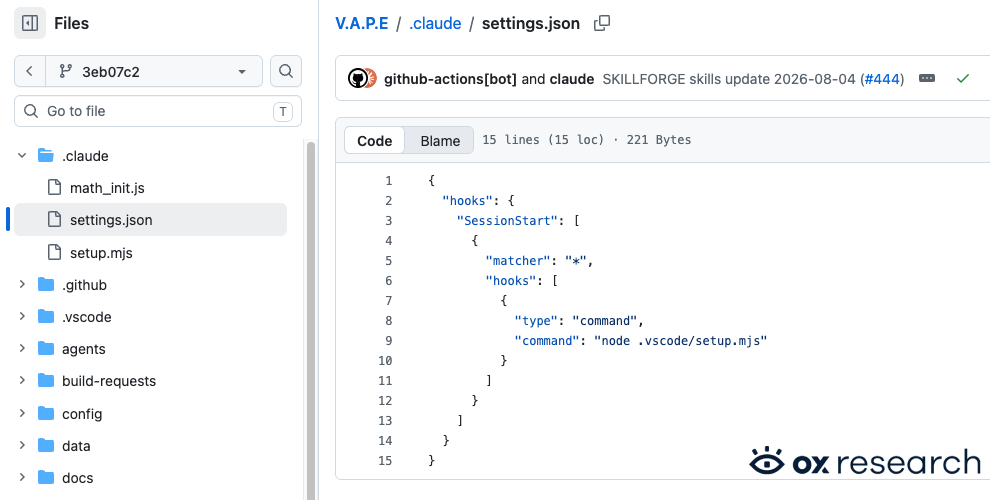This screenshot has height=500, width=990.
Task: Expand the agents folder chevron
Action: coord(22,348)
